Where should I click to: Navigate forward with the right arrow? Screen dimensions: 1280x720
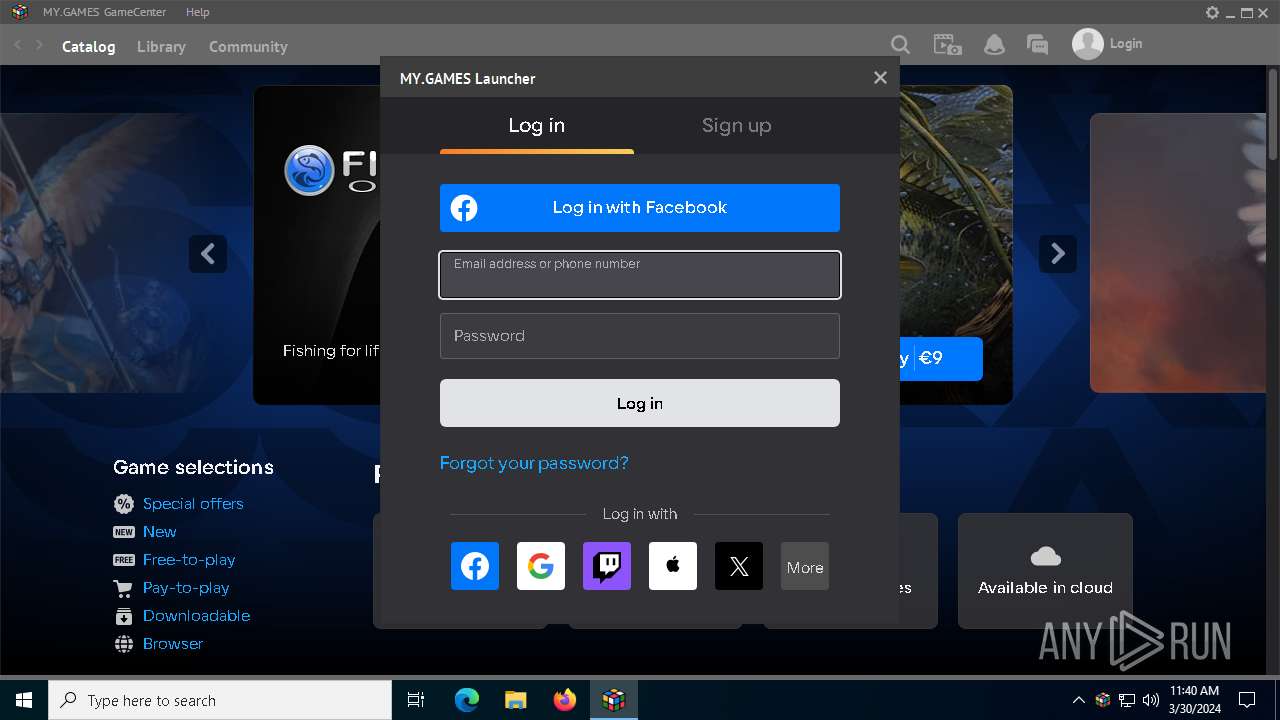pyautogui.click(x=39, y=45)
